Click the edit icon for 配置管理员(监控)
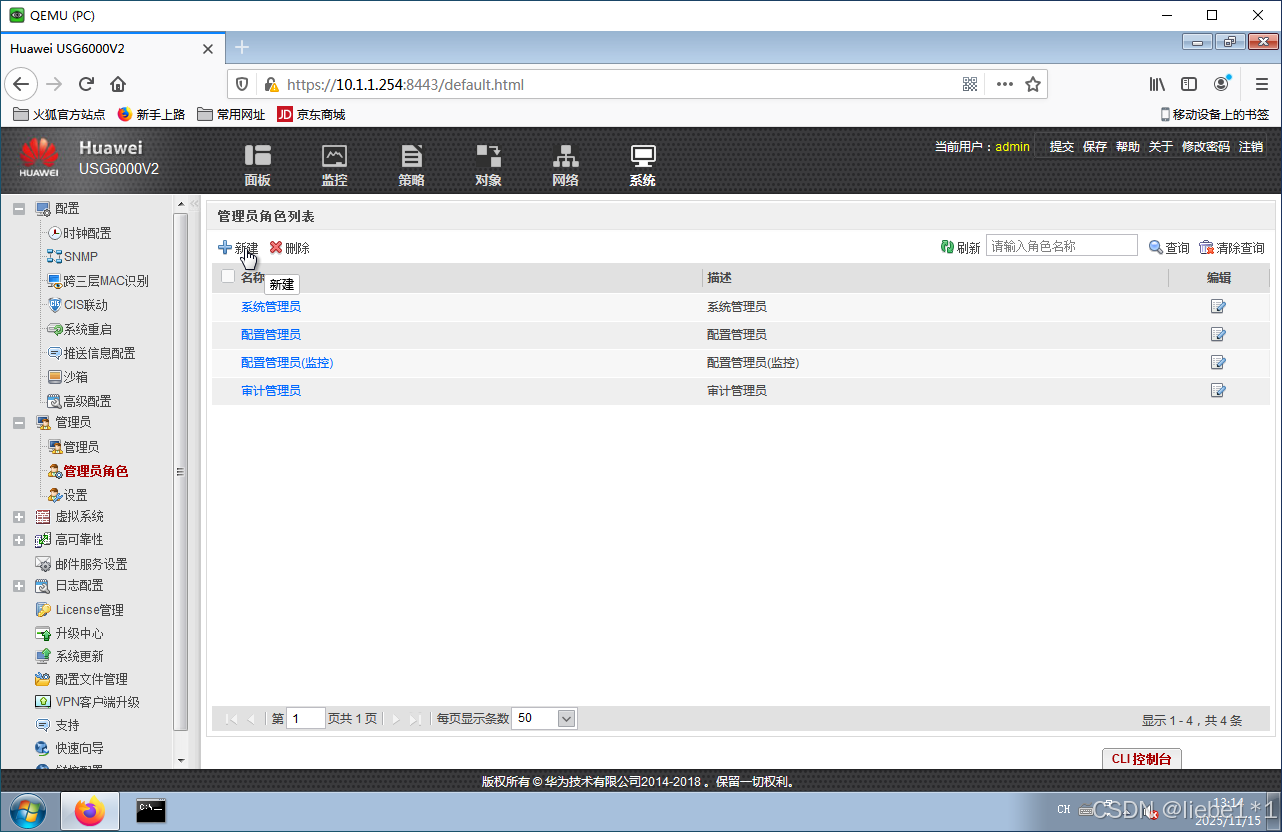The width and height of the screenshot is (1282, 832). (1218, 362)
